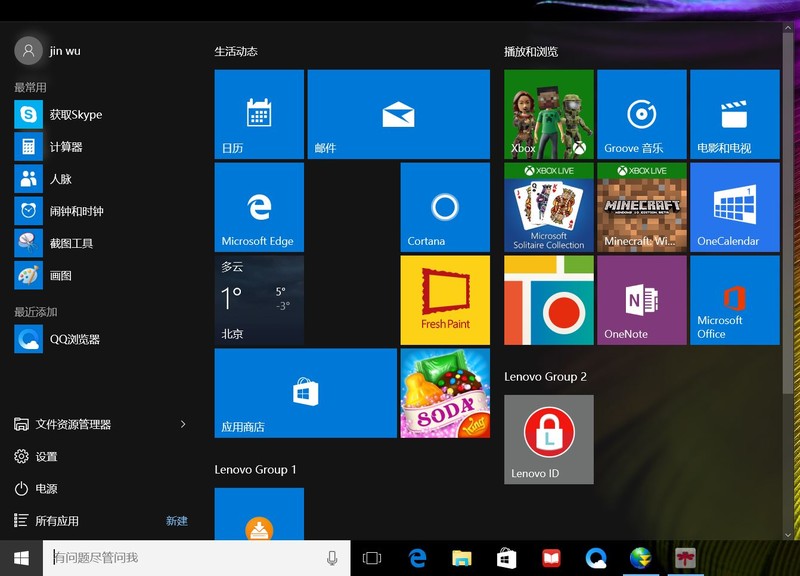Click the Lenovo Group 2 header

[545, 377]
